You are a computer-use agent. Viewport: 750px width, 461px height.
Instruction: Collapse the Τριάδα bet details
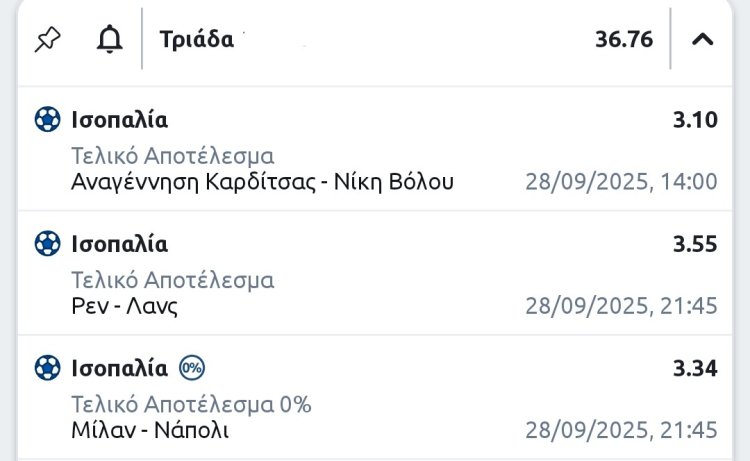click(703, 40)
